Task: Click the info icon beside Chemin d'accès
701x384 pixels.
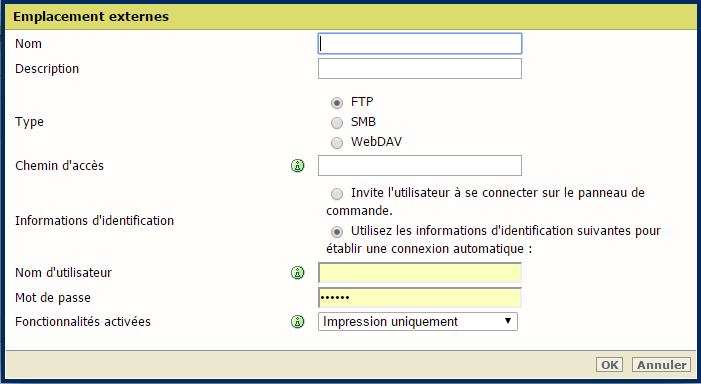Action: pyautogui.click(x=297, y=166)
